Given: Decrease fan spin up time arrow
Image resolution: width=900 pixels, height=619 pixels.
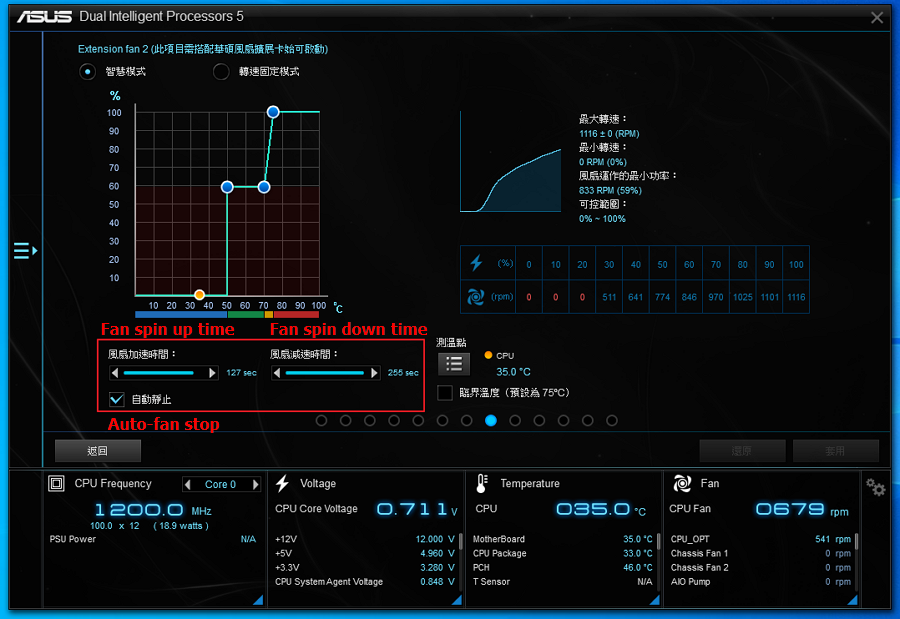Looking at the screenshot, I should click(x=115, y=373).
